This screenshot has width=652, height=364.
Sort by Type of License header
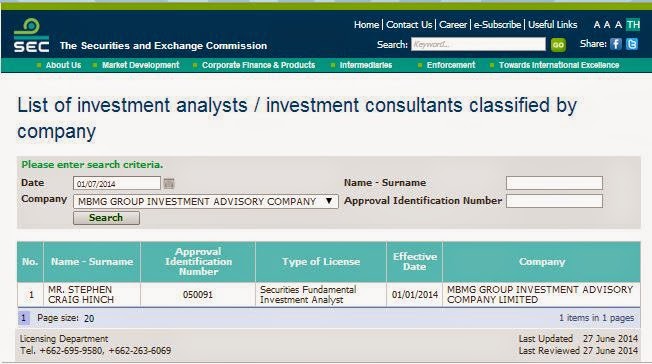321,262
